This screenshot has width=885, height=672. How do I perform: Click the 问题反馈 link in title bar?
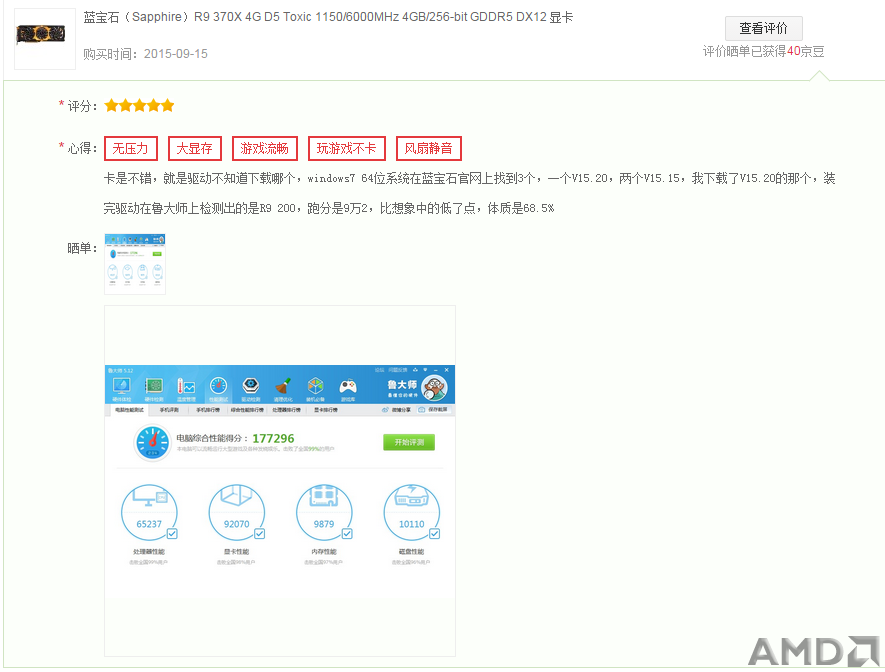click(x=398, y=370)
